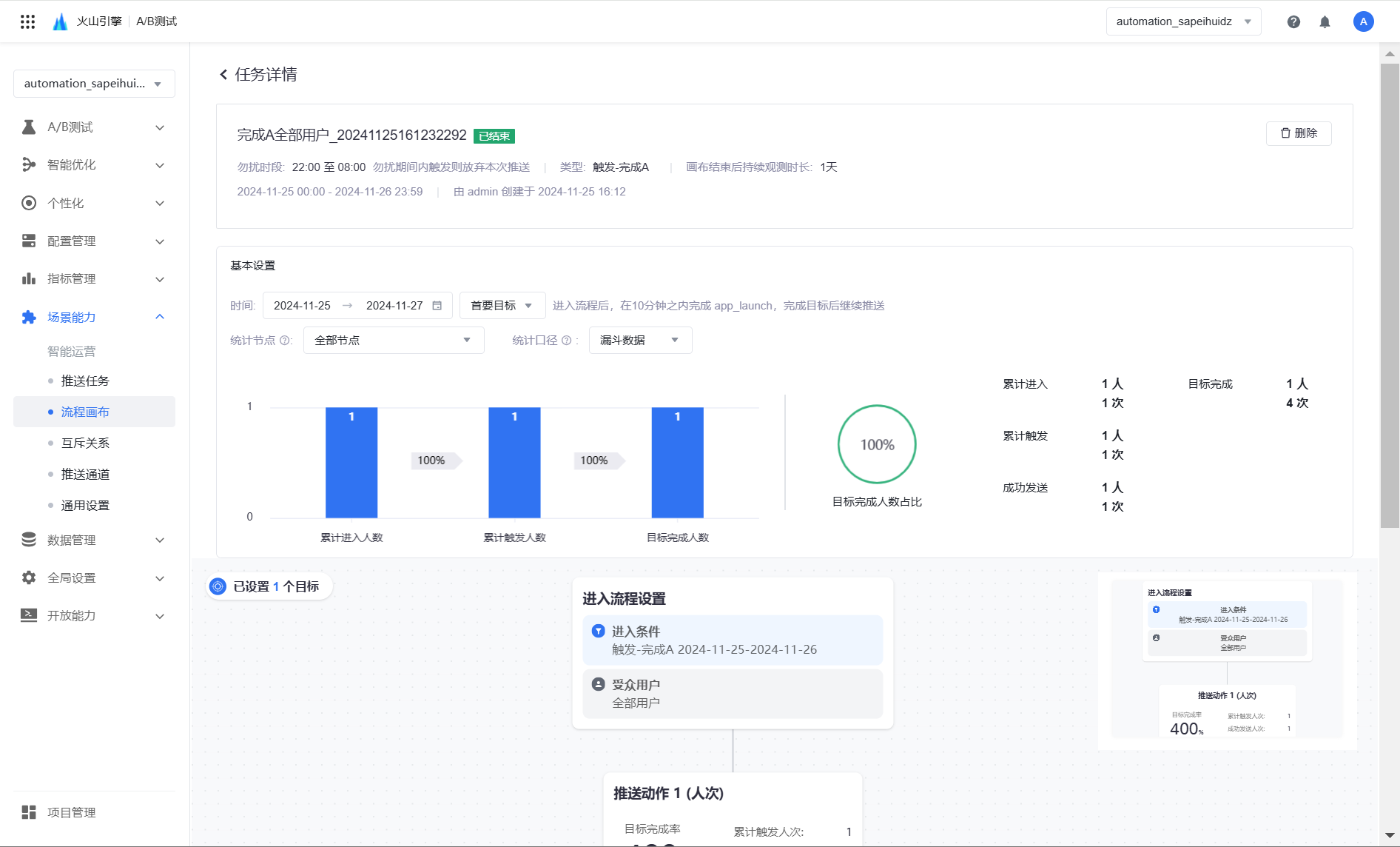Expand the 开放能力 sidebar menu

click(x=159, y=616)
